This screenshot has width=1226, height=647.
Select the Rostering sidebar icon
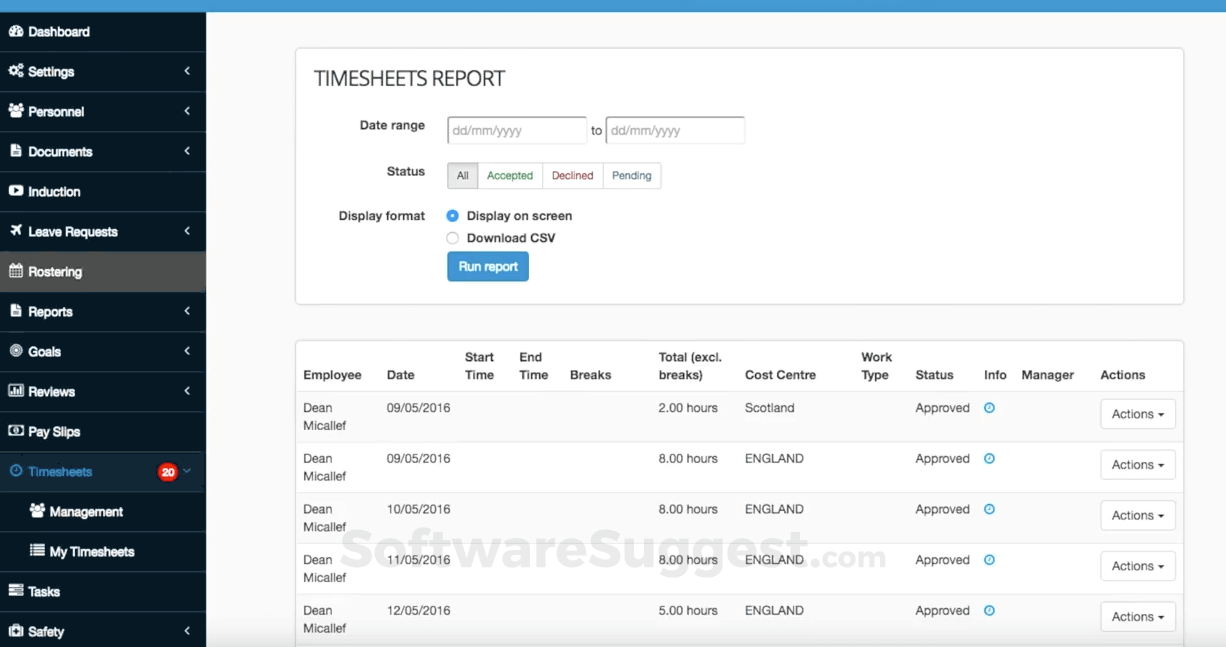pyautogui.click(x=15, y=271)
